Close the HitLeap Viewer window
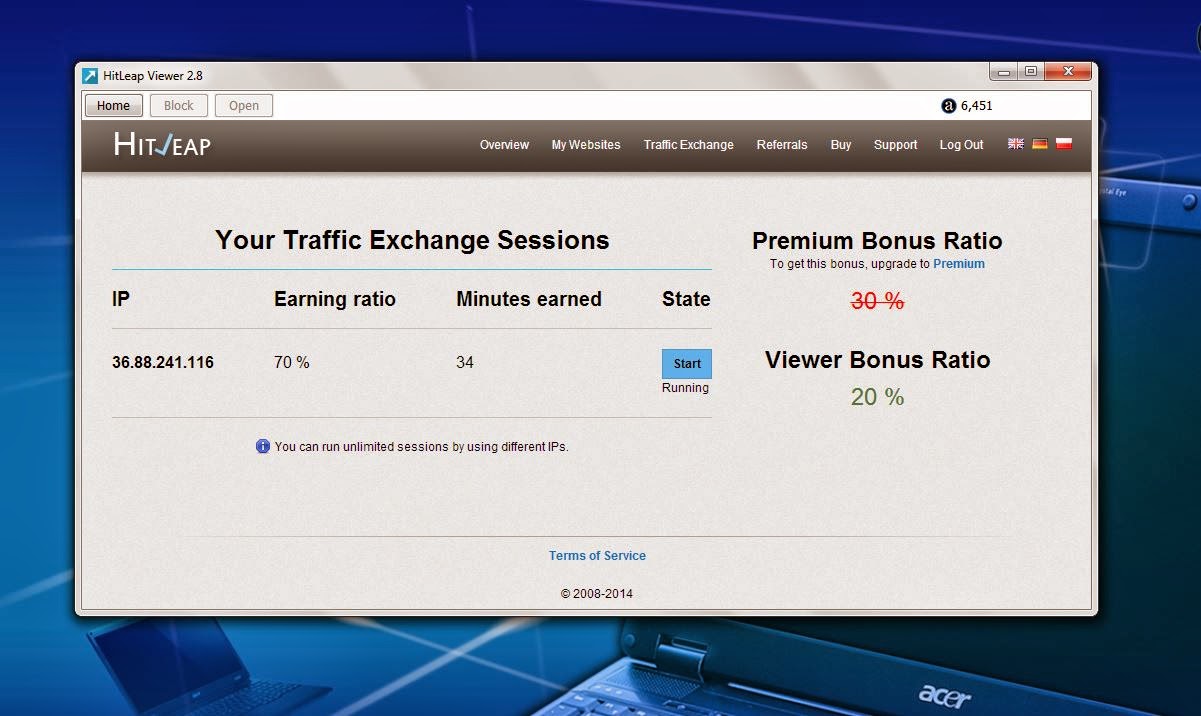The height and width of the screenshot is (716, 1201). pyautogui.click(x=1069, y=71)
